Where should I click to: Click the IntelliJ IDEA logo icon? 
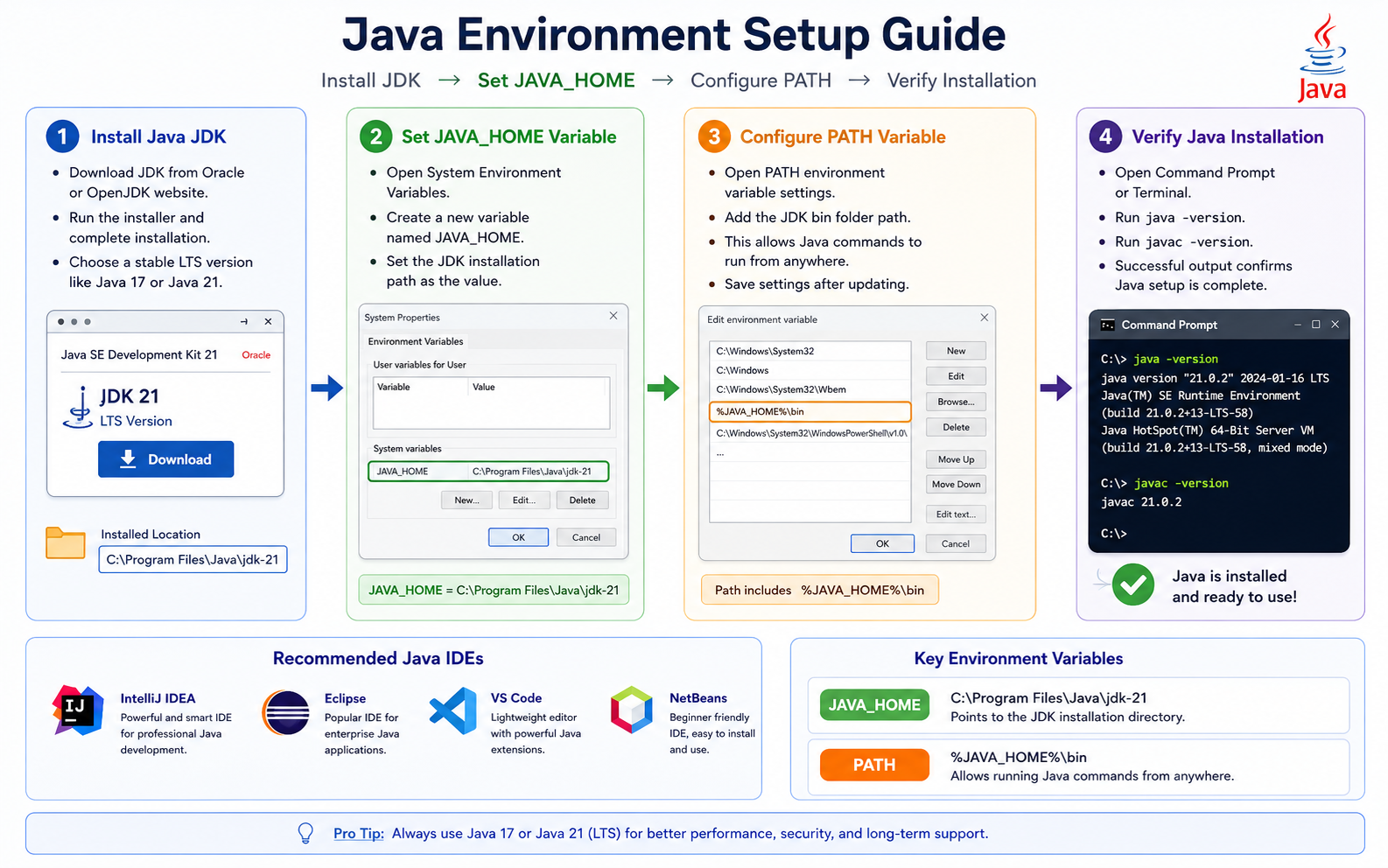(x=77, y=710)
